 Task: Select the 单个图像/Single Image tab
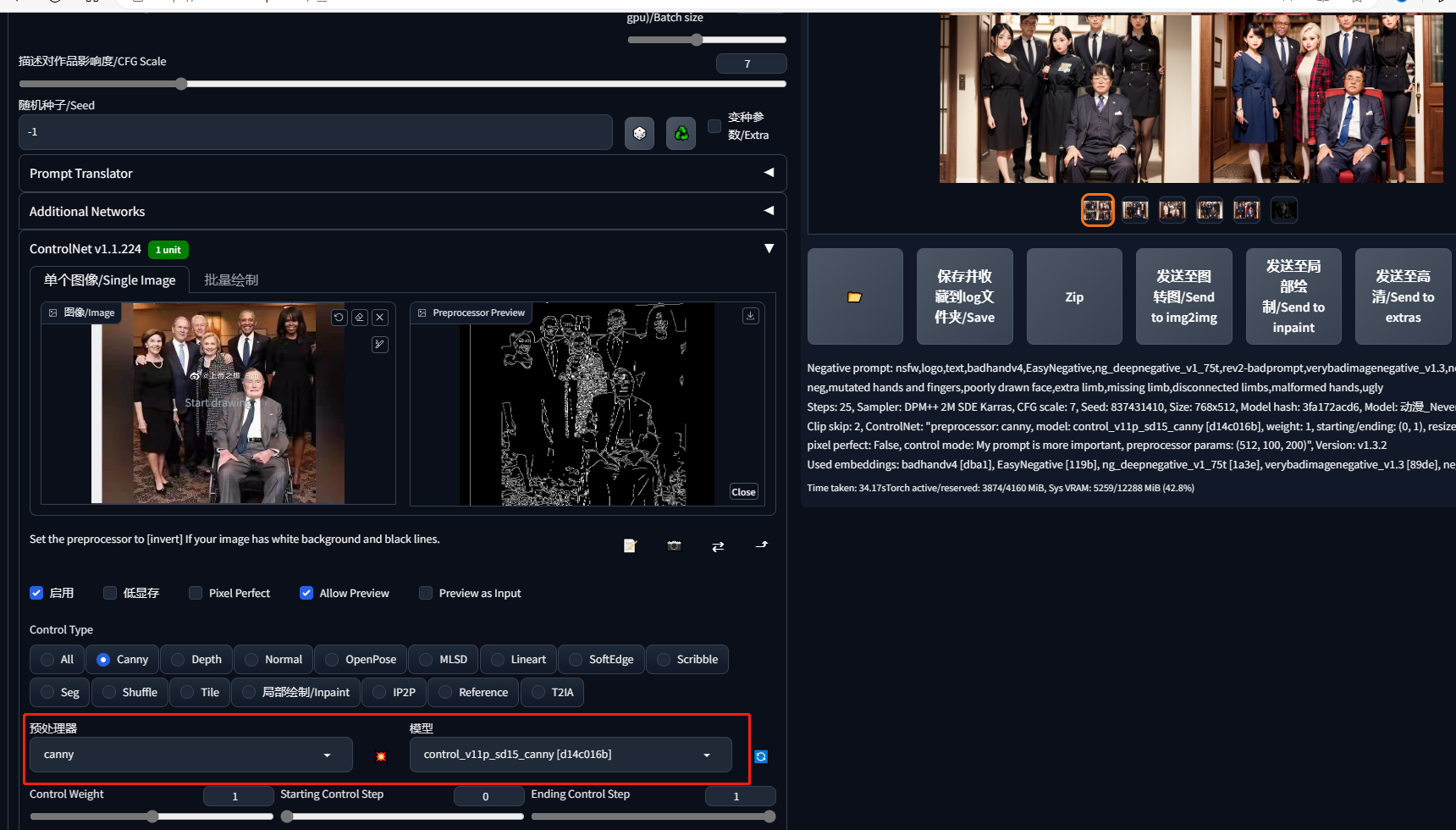coord(110,280)
